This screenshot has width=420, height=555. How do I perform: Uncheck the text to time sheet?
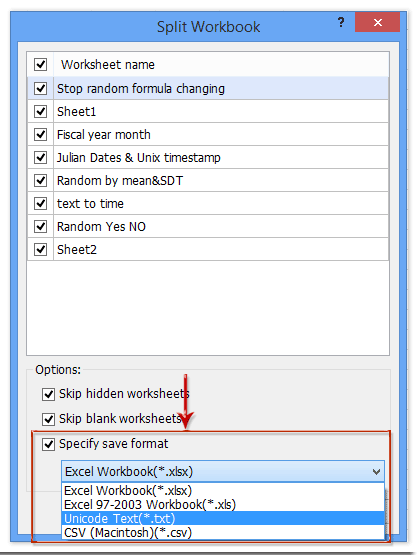tap(41, 203)
